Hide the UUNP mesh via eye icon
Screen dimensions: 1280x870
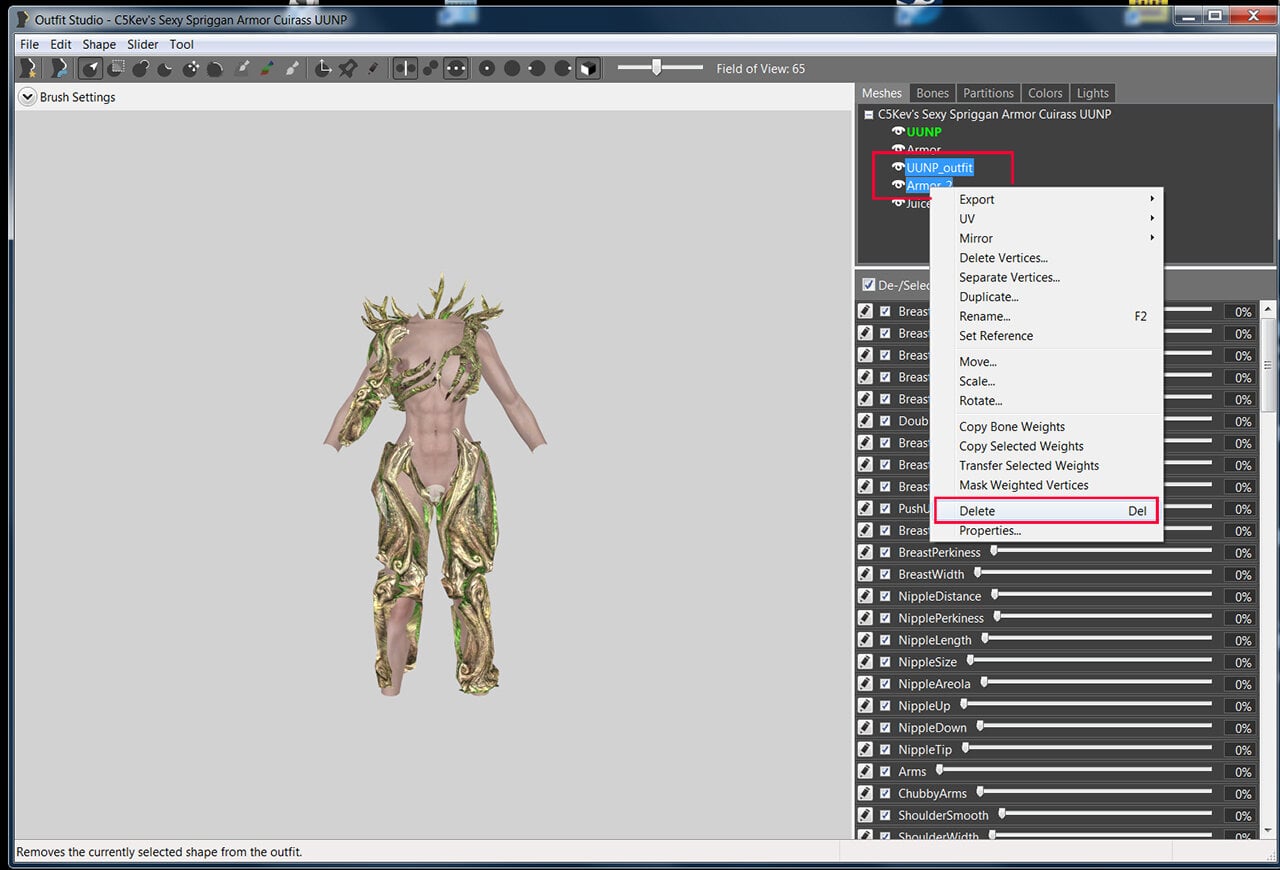click(898, 132)
